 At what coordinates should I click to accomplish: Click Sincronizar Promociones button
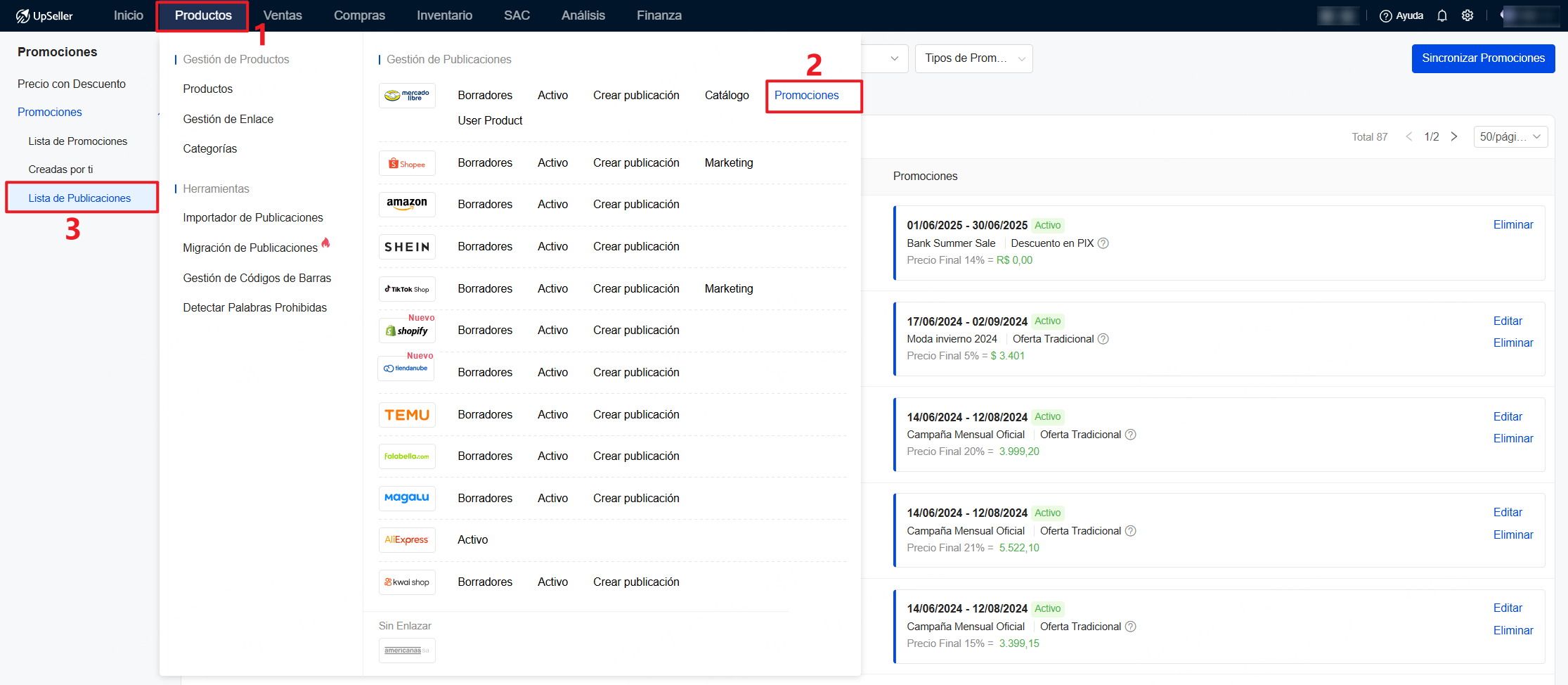[1483, 58]
